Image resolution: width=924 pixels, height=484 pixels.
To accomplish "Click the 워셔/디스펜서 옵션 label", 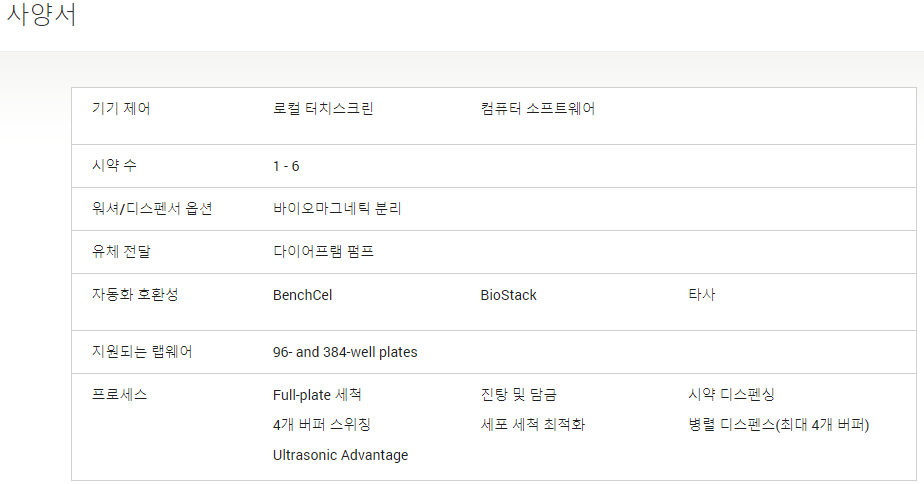I will pos(151,209).
